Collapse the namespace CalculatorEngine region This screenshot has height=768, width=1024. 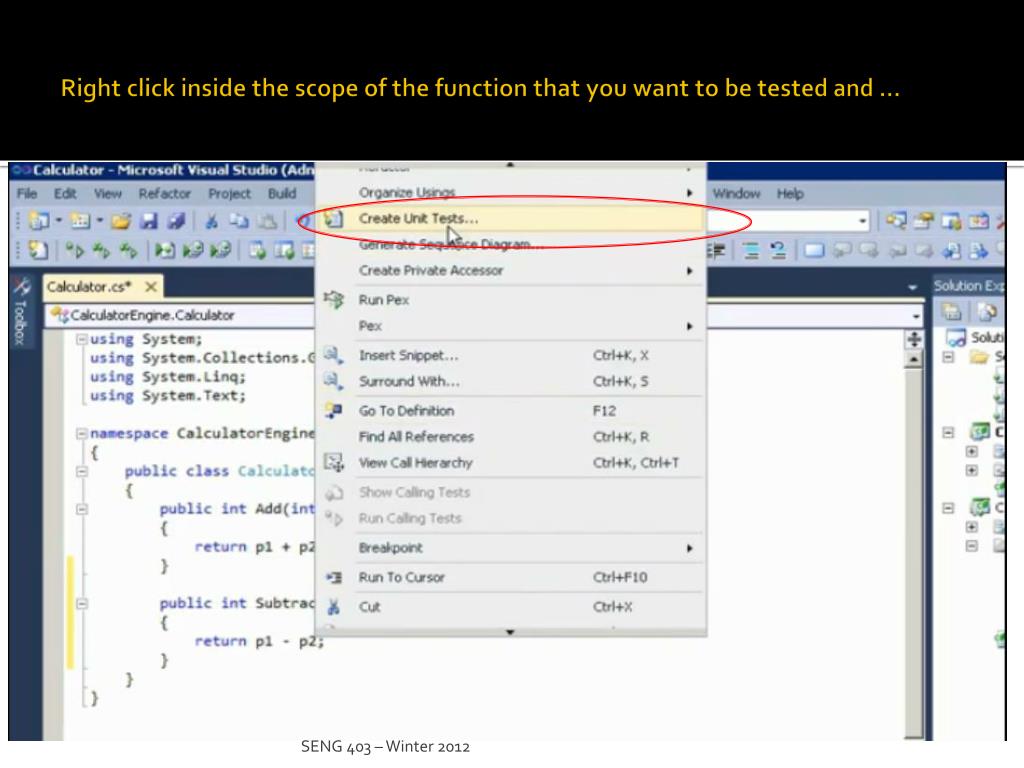(82, 433)
